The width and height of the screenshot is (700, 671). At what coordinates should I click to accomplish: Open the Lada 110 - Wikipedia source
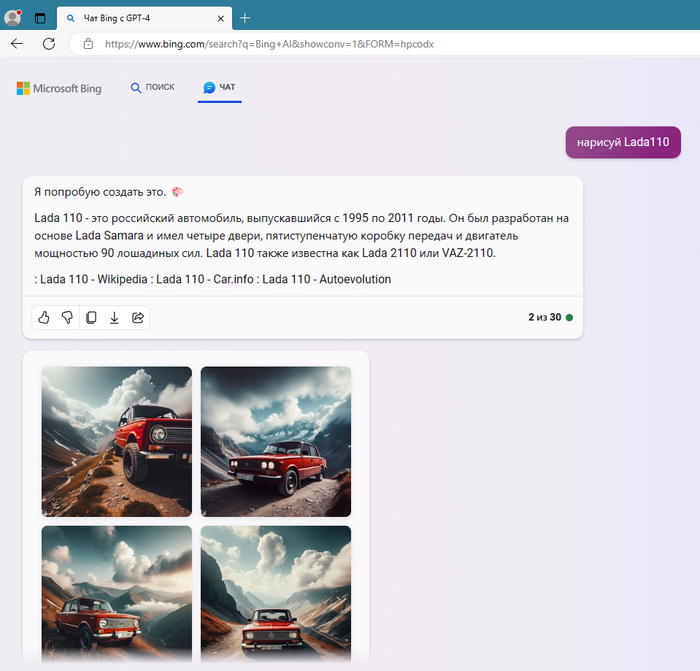94,279
